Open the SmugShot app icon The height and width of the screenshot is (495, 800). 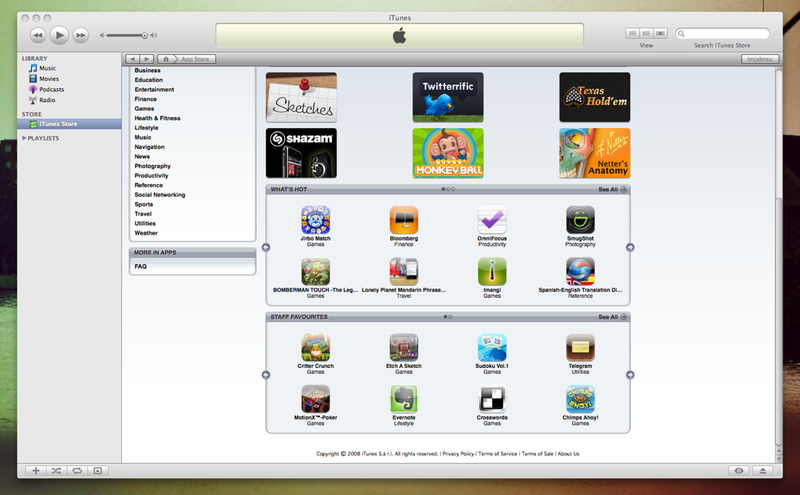tap(580, 220)
